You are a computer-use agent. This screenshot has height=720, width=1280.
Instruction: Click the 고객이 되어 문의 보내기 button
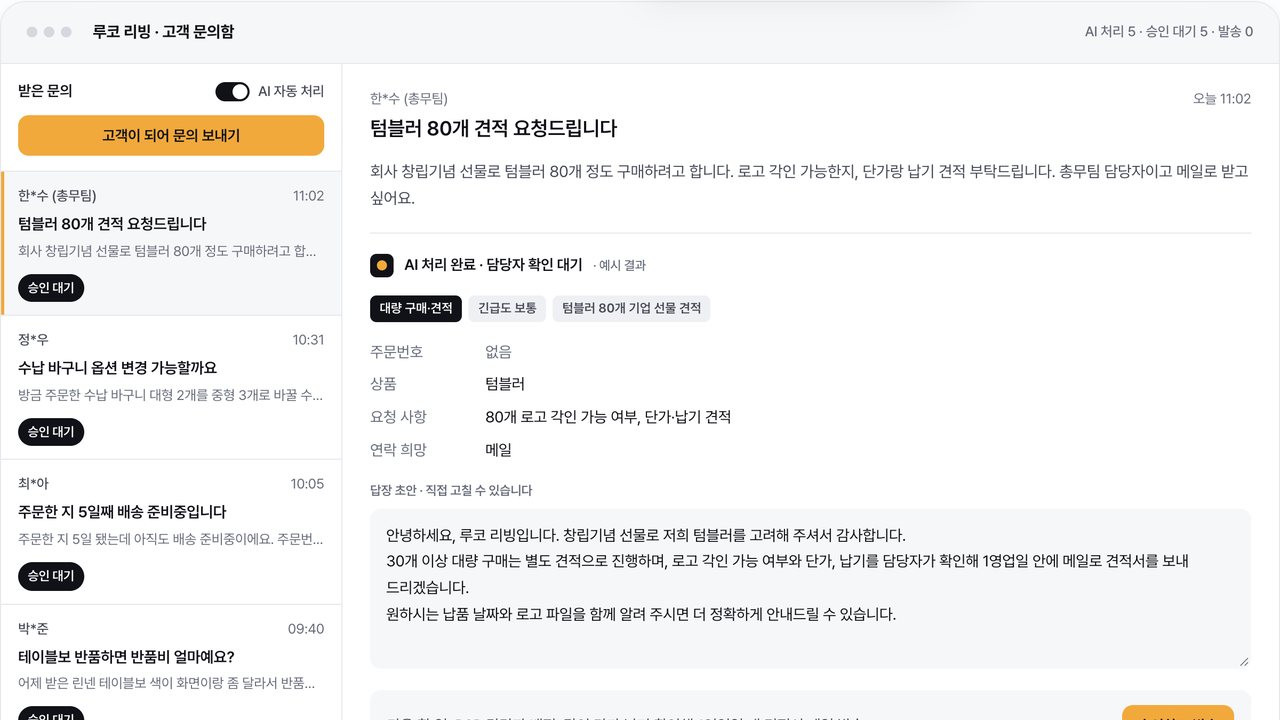[171, 135]
